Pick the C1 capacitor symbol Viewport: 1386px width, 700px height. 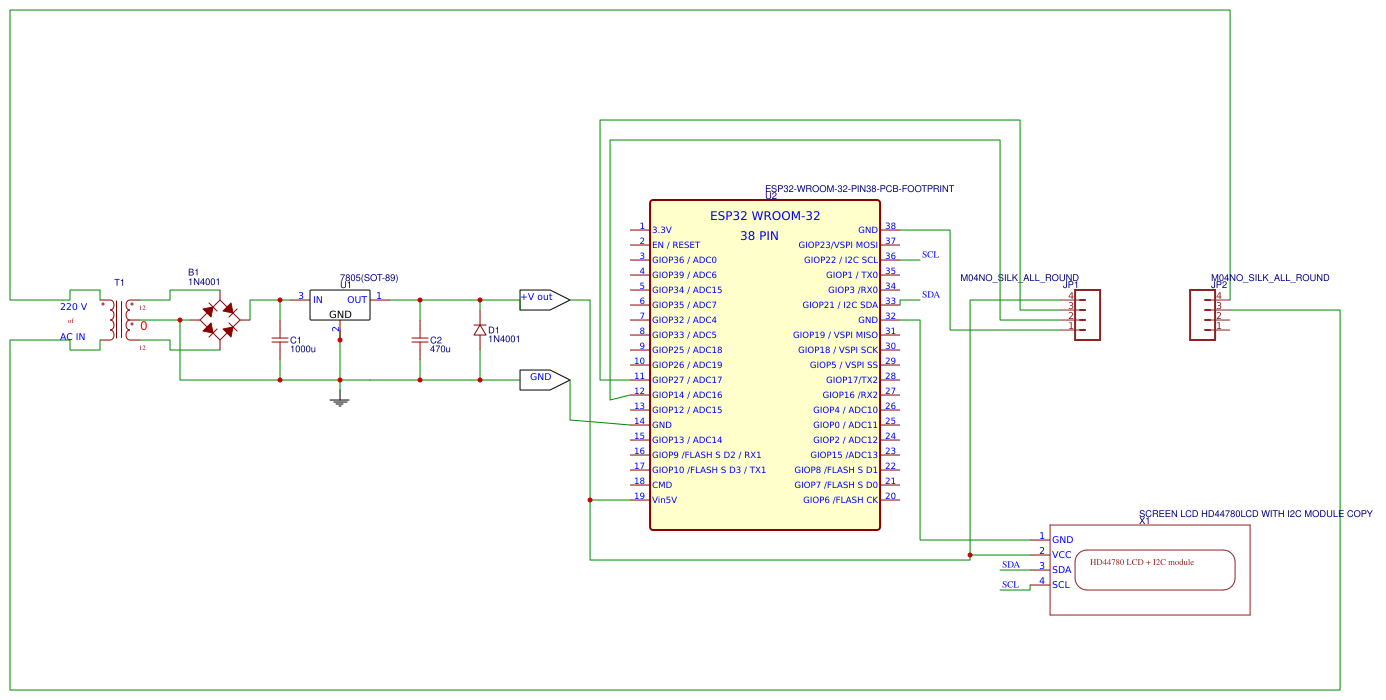[x=280, y=340]
